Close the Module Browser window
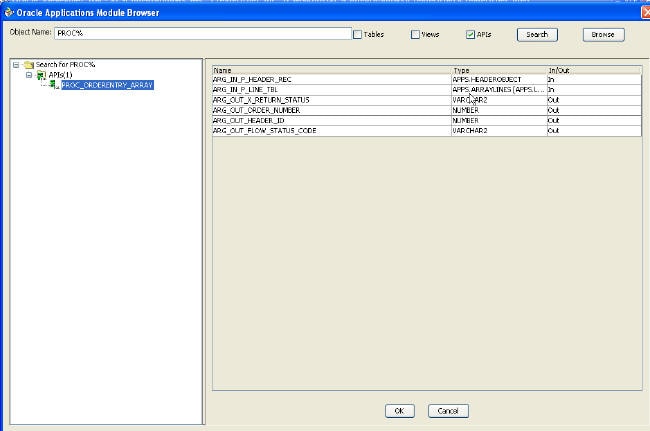The image size is (650, 431). pos(646,12)
